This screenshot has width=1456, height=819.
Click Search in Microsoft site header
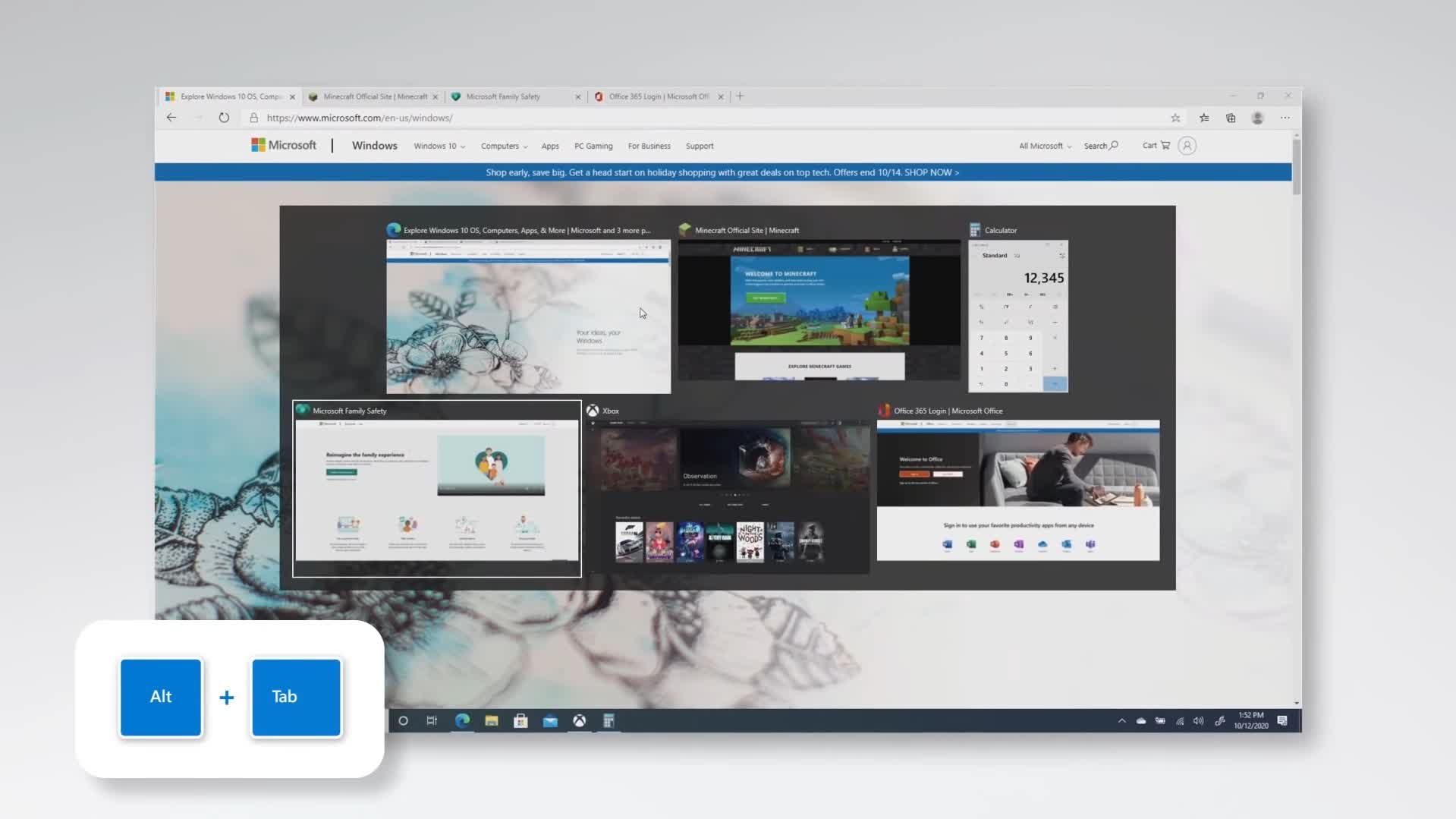(x=1101, y=146)
